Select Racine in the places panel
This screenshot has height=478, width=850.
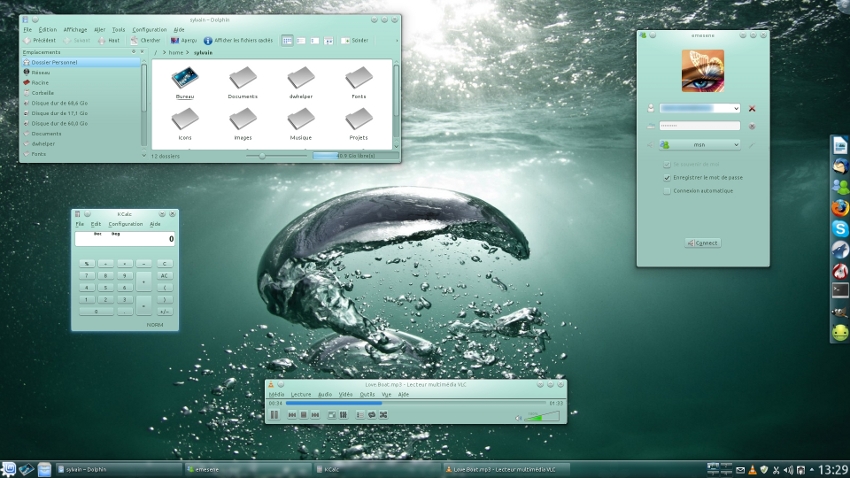[x=81, y=82]
